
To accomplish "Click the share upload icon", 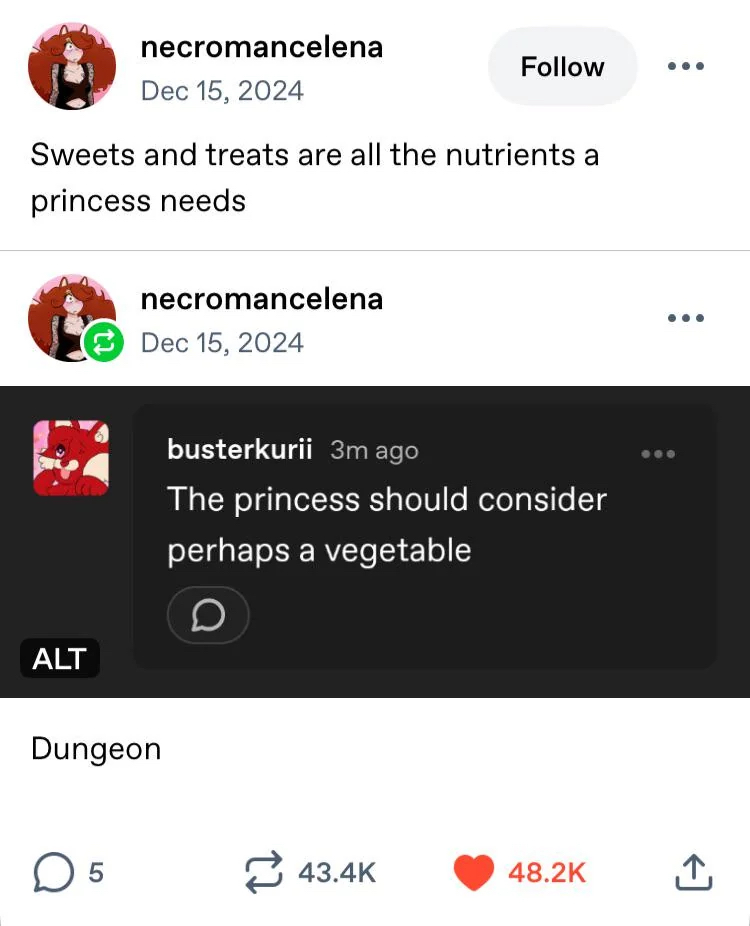I will 694,873.
